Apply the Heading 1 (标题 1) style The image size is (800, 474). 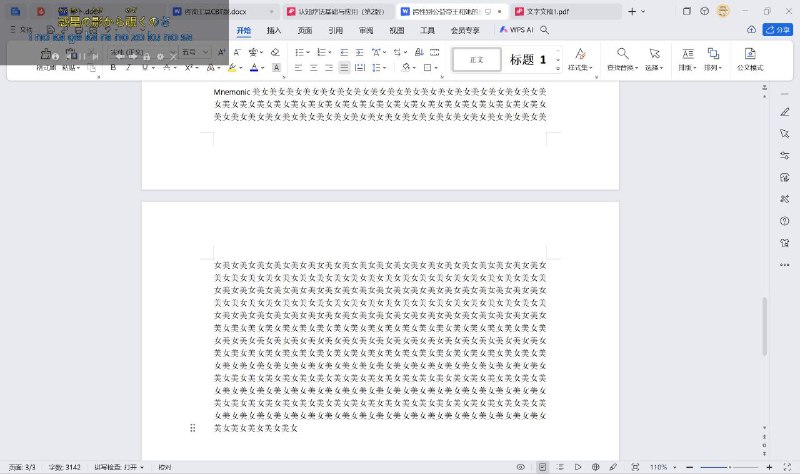(x=528, y=60)
